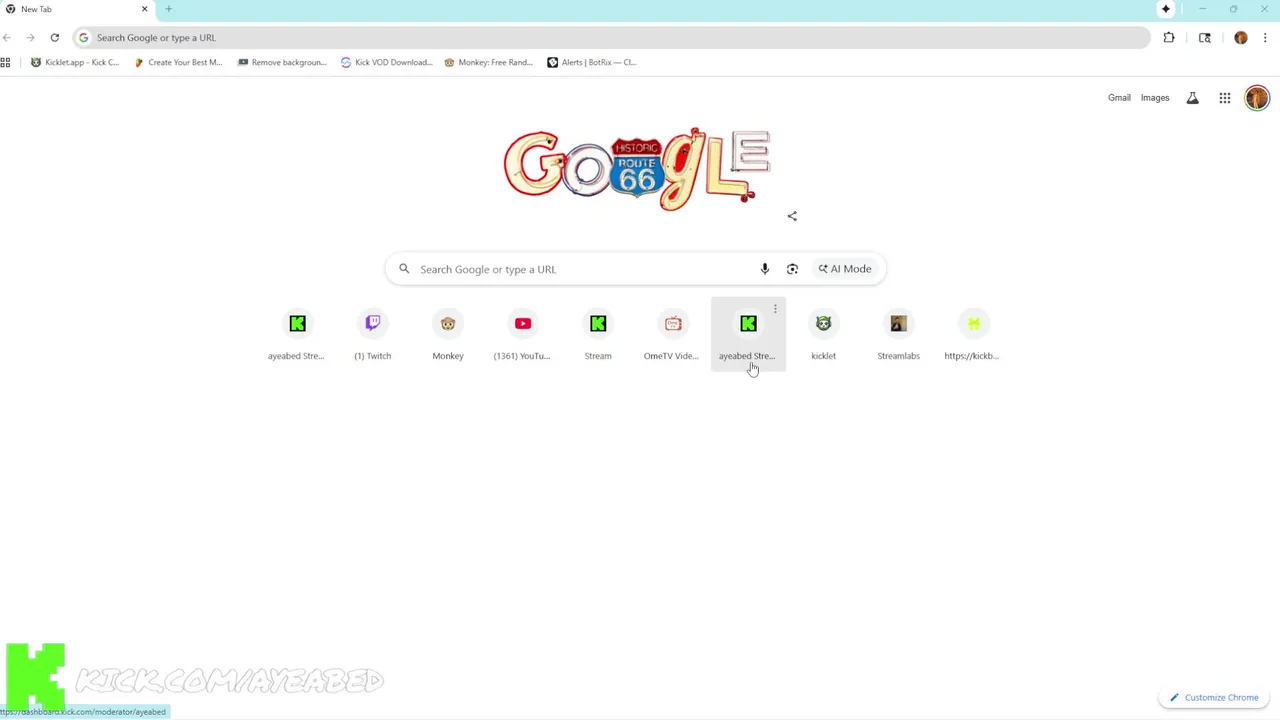
Task: Open the (1) Twitch shortcut tile
Action: pyautogui.click(x=373, y=334)
